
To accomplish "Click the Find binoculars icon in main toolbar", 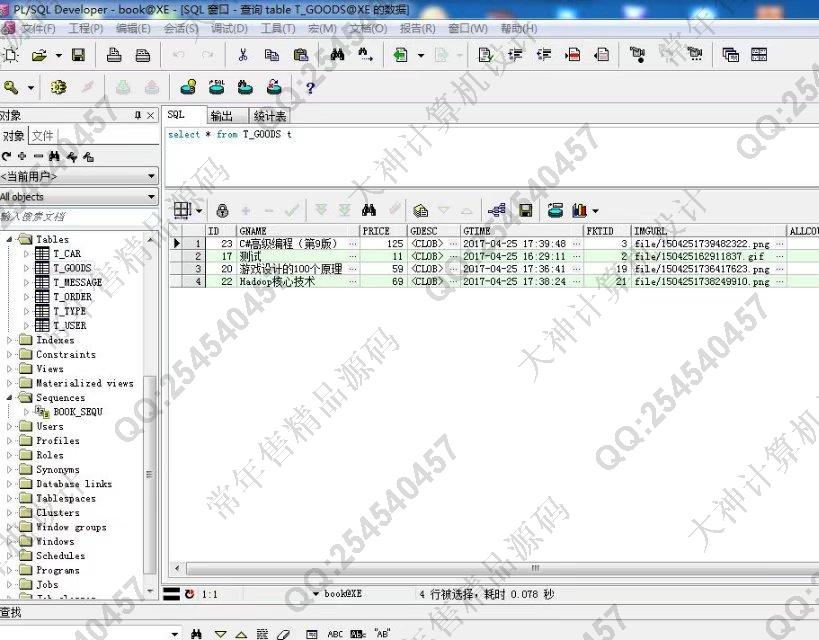I will pyautogui.click(x=337, y=55).
